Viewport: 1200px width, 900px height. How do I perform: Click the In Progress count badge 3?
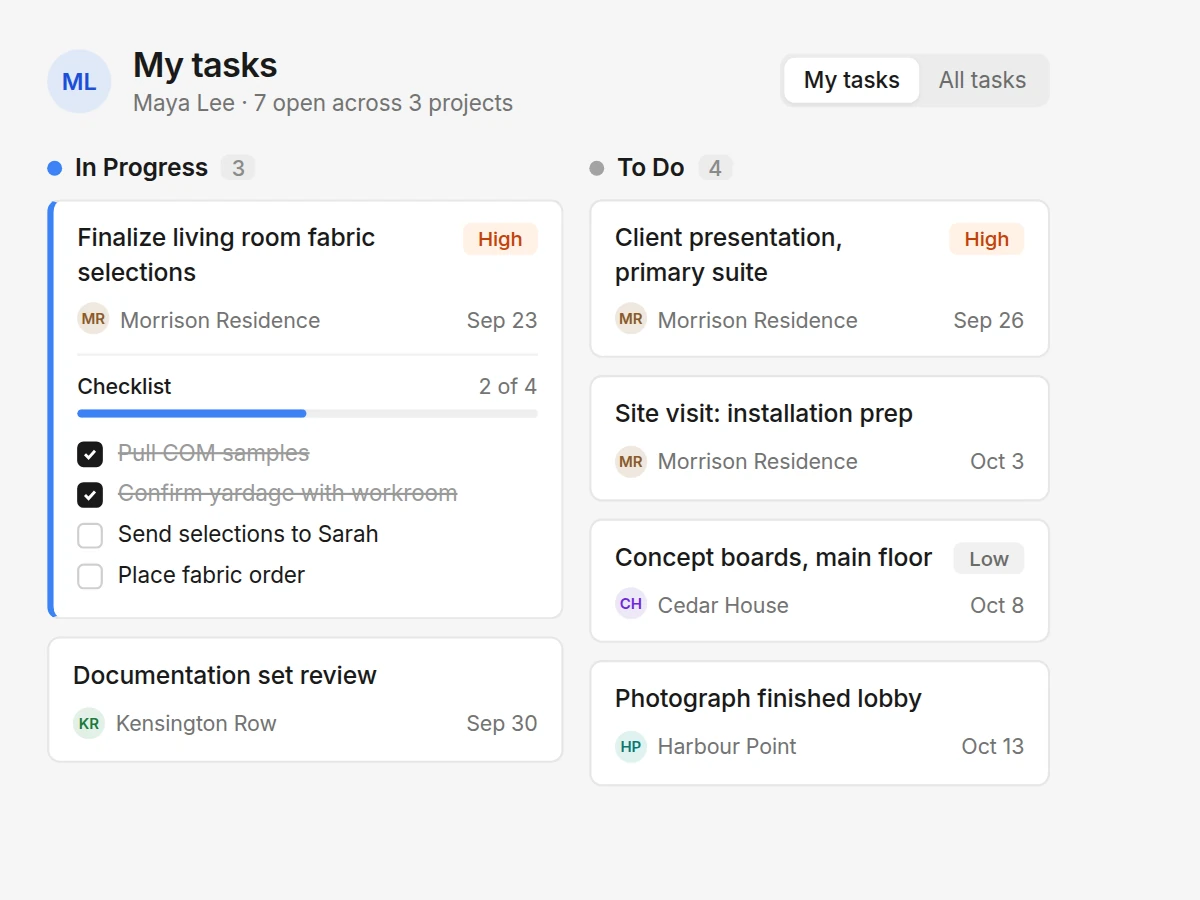[x=238, y=168]
